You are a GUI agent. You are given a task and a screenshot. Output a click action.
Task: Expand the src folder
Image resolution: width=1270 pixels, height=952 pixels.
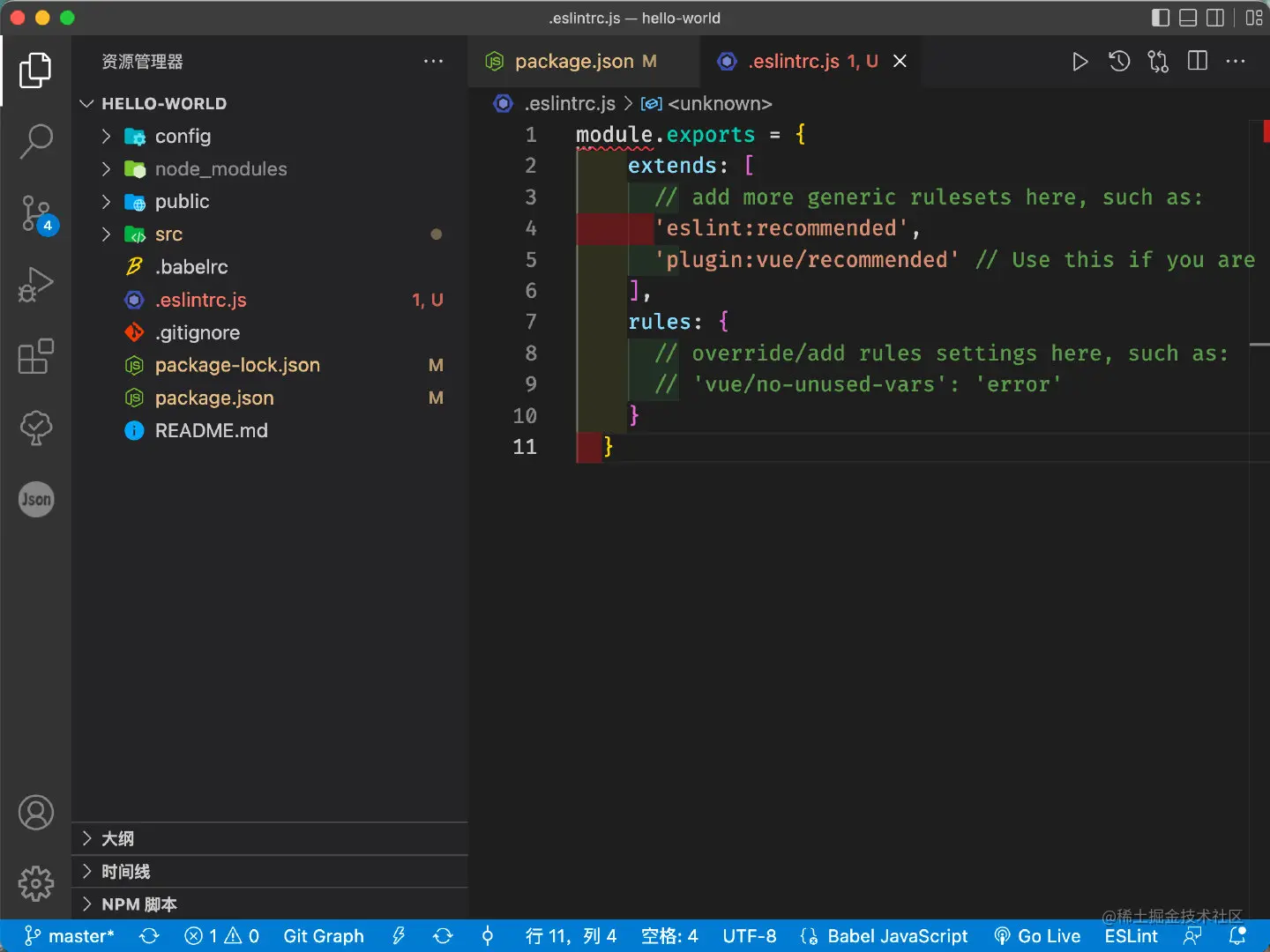click(x=269, y=234)
